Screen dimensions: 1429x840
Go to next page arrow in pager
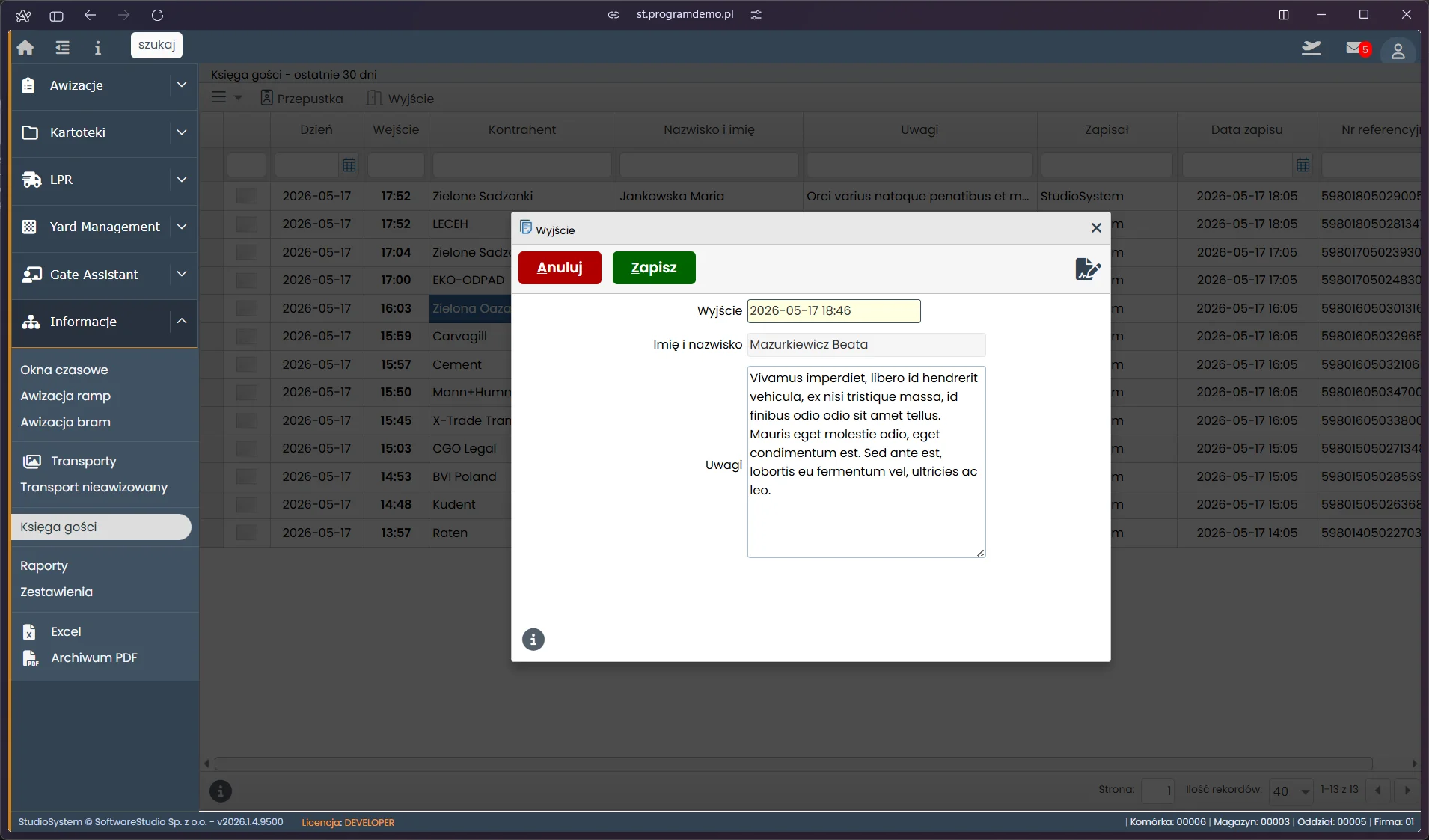click(1407, 790)
